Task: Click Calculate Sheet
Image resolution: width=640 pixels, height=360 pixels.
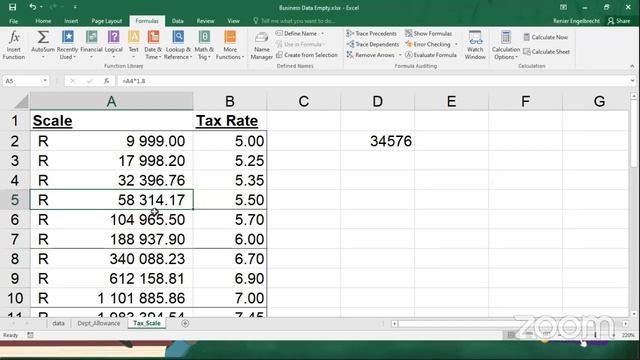Action: point(547,52)
